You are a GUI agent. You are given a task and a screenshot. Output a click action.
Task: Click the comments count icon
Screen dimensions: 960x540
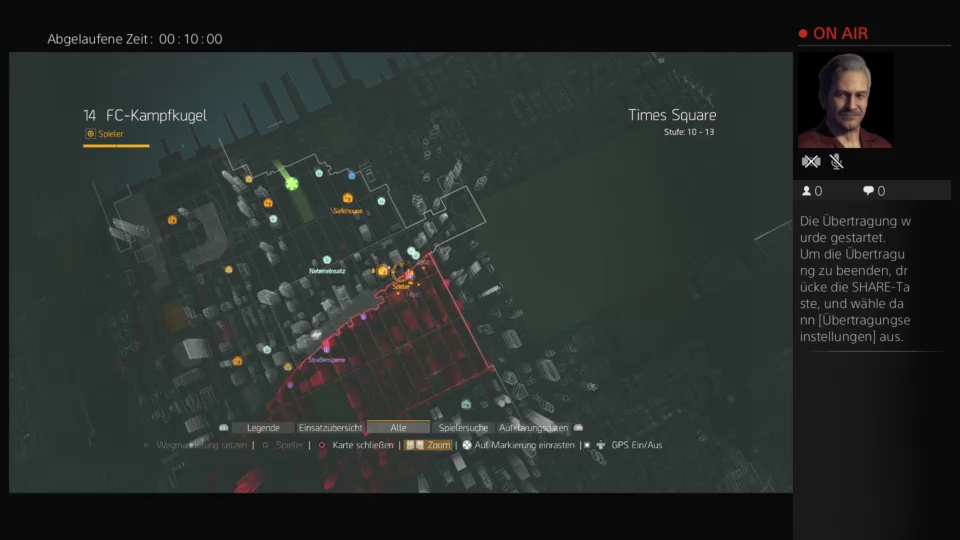coord(869,191)
